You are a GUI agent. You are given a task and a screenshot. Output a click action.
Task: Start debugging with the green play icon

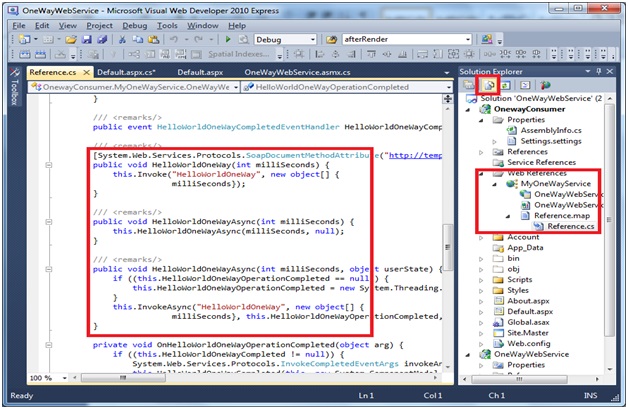click(x=228, y=39)
